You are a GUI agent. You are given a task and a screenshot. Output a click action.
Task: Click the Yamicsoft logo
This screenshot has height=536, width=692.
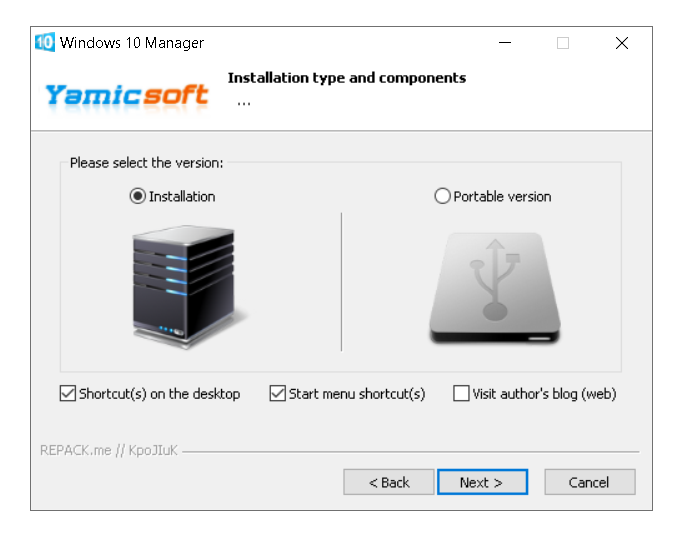click(127, 96)
